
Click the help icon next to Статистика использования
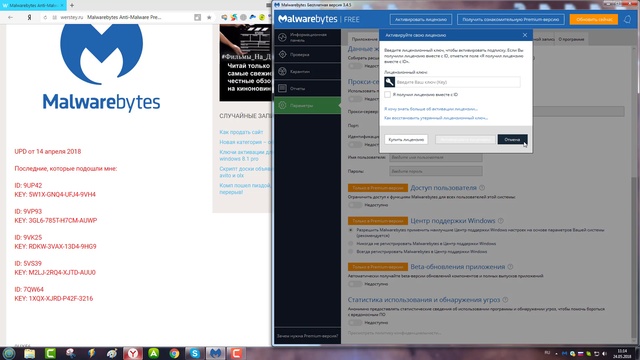[505, 300]
